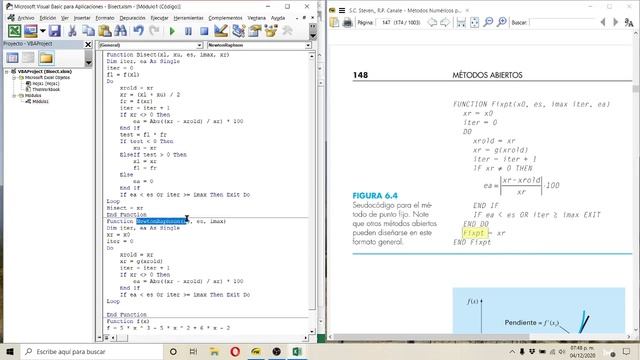The height and width of the screenshot is (360, 640).
Task: Open the Depuración menu
Action: click(132, 18)
